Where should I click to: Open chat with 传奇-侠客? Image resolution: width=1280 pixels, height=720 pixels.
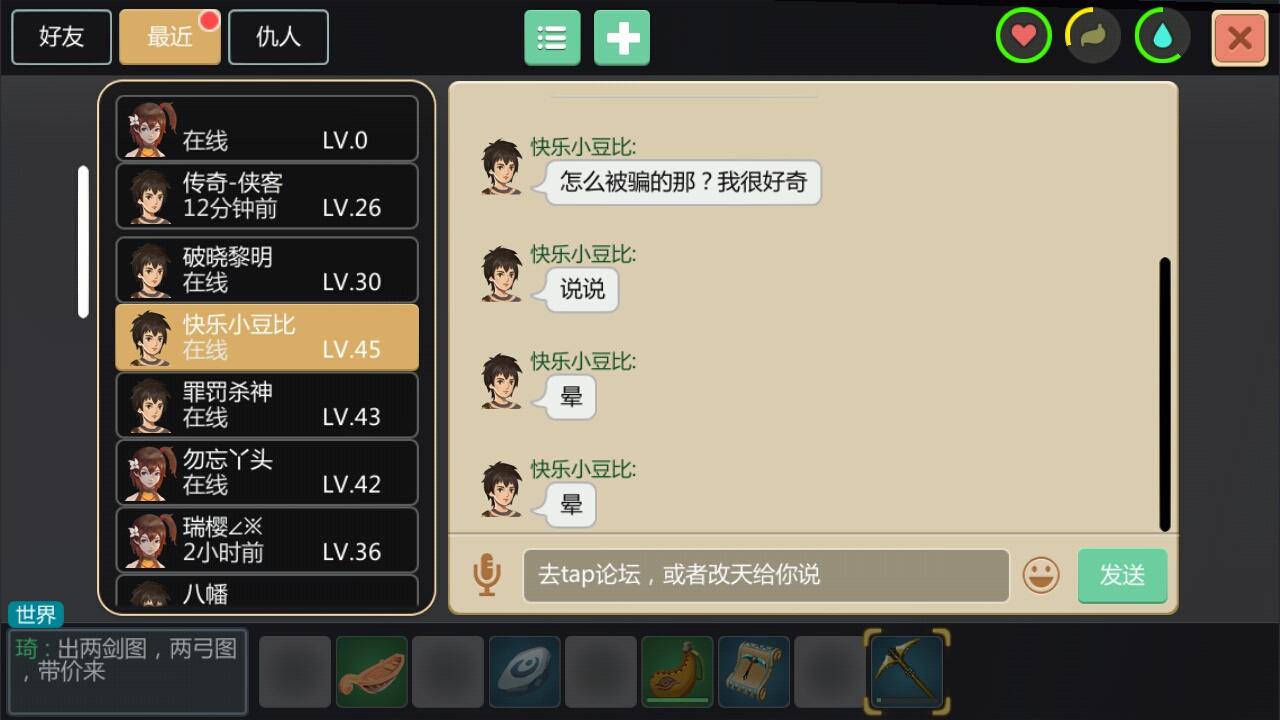[x=267, y=196]
